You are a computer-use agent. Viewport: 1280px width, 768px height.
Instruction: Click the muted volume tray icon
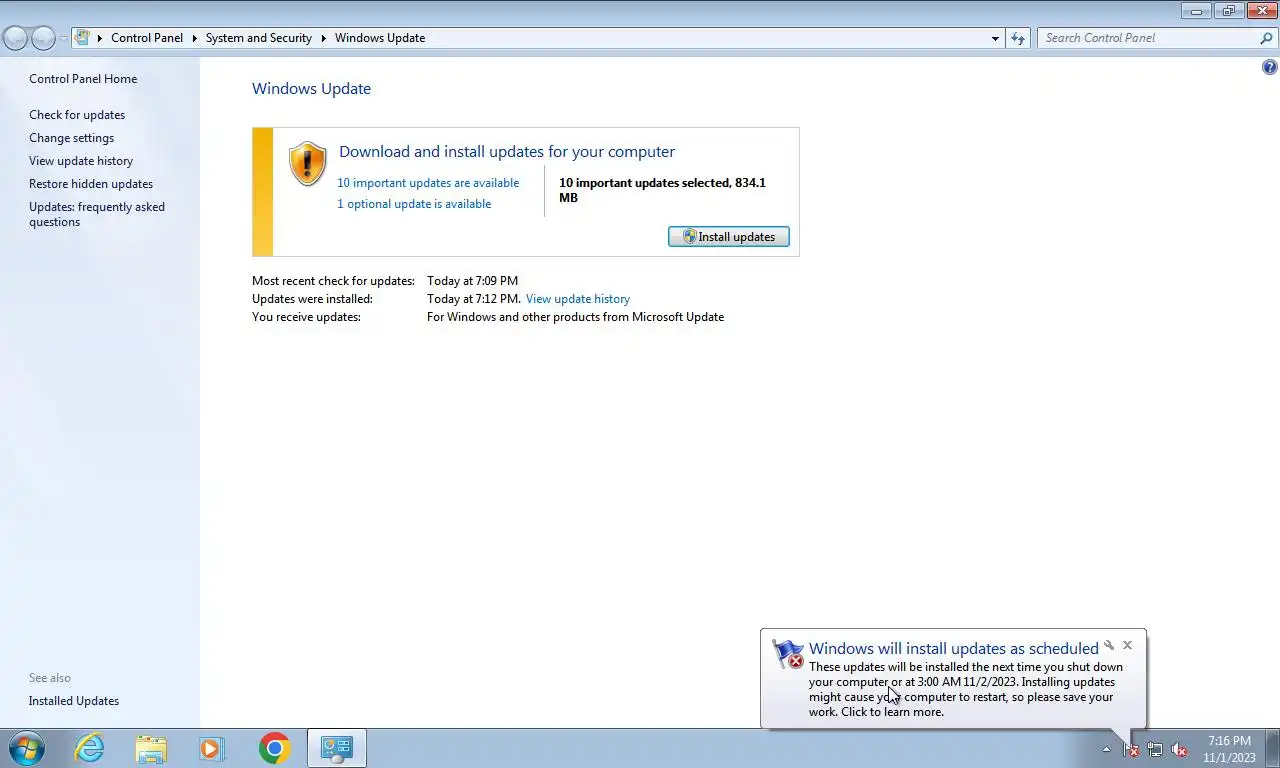1179,749
